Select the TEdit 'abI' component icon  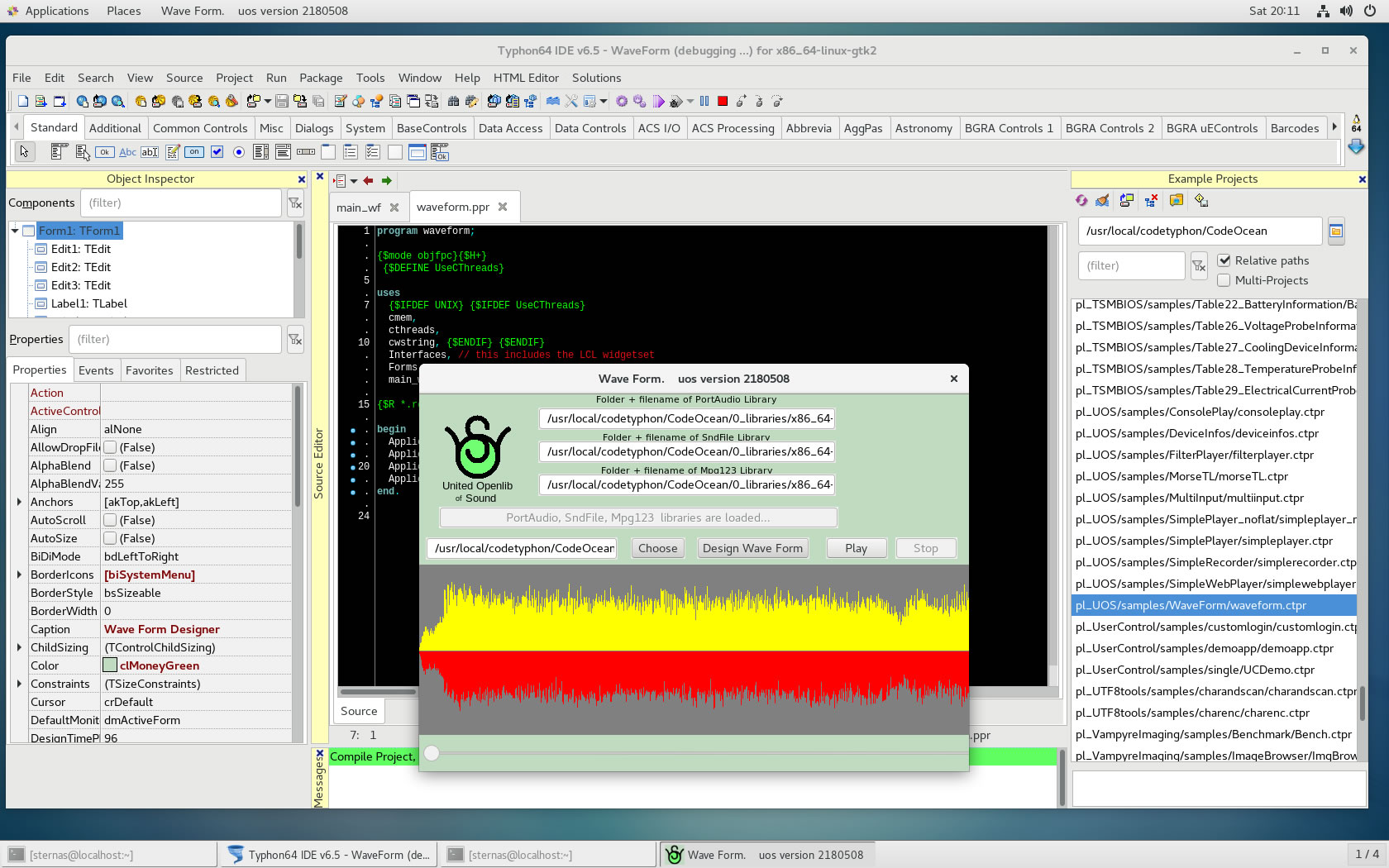pos(150,151)
